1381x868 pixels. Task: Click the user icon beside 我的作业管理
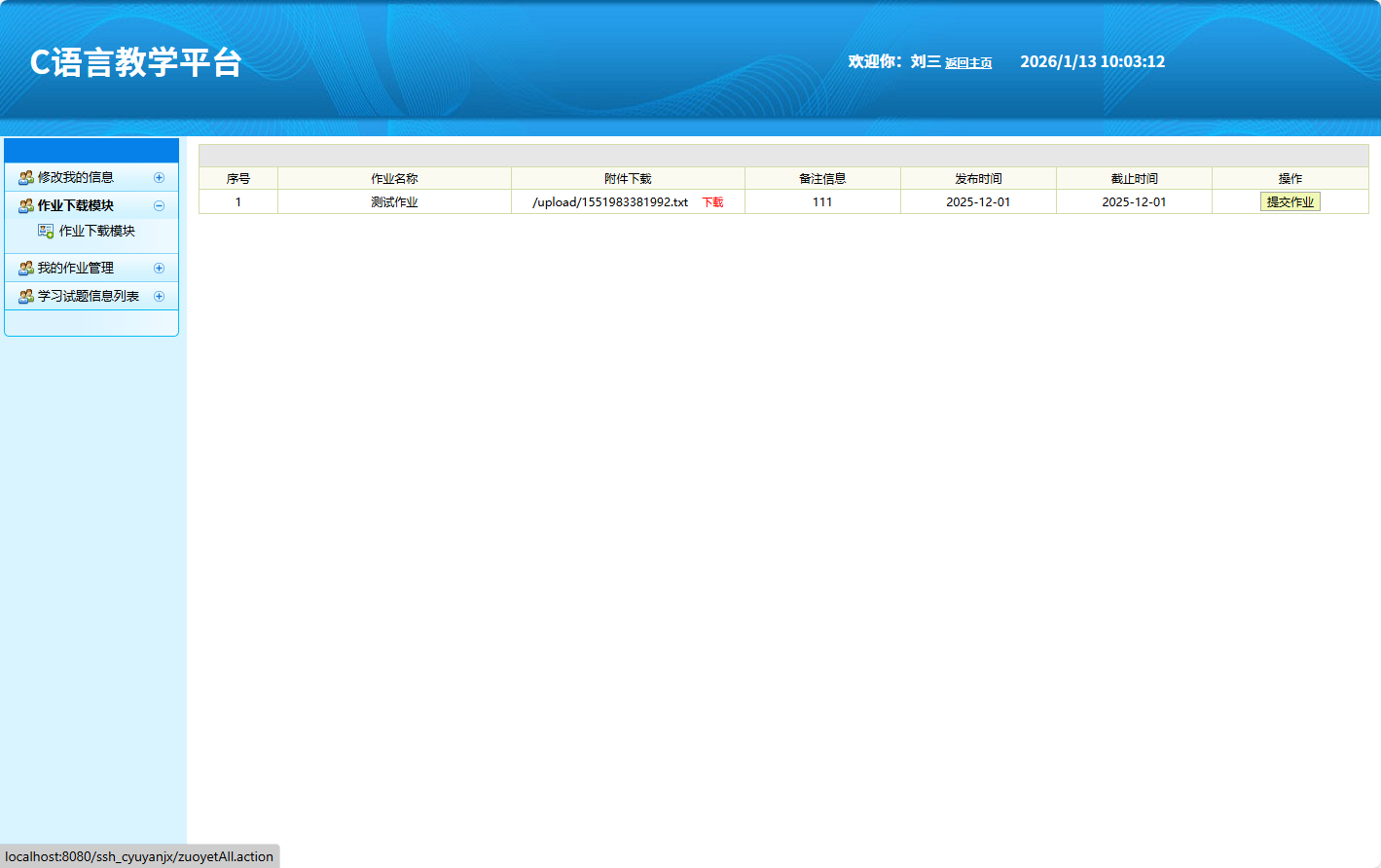click(x=26, y=268)
